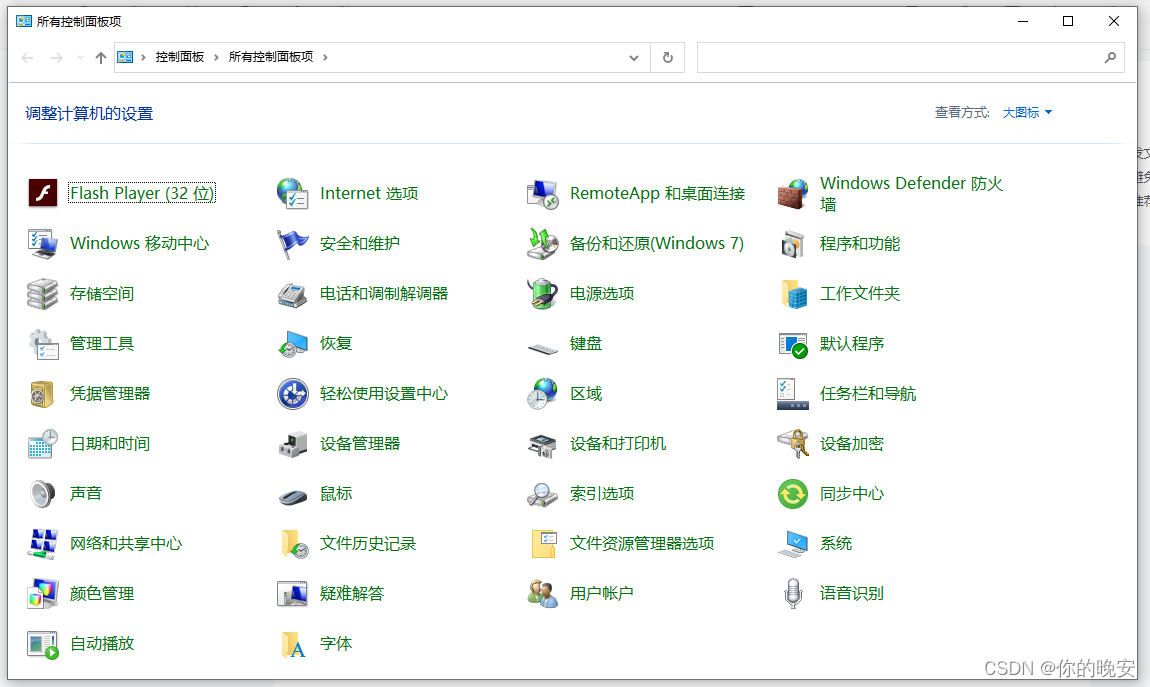Click the address bar control panel icon
The image size is (1150, 687).
pos(125,57)
